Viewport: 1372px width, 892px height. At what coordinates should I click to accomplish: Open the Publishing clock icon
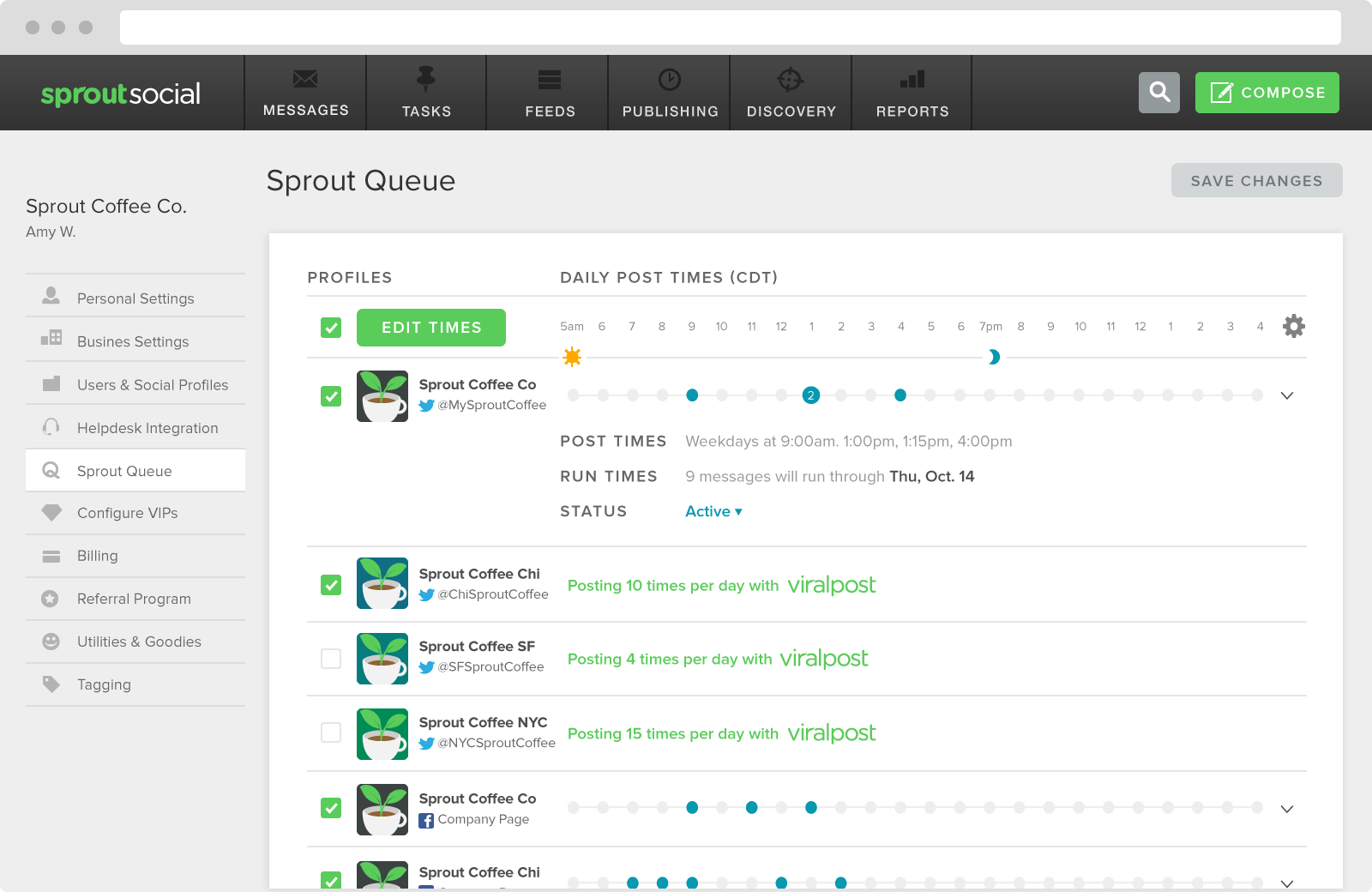pos(670,80)
